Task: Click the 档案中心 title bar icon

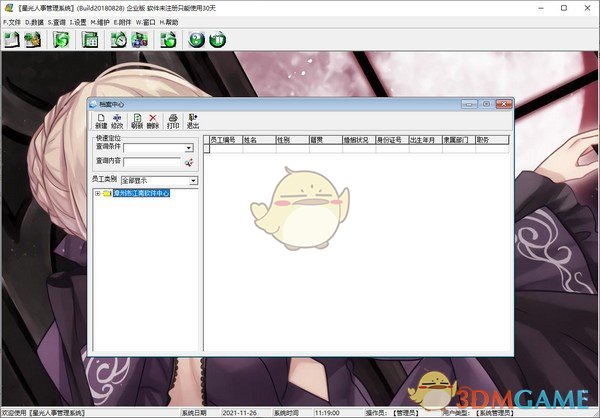Action: coord(93,104)
